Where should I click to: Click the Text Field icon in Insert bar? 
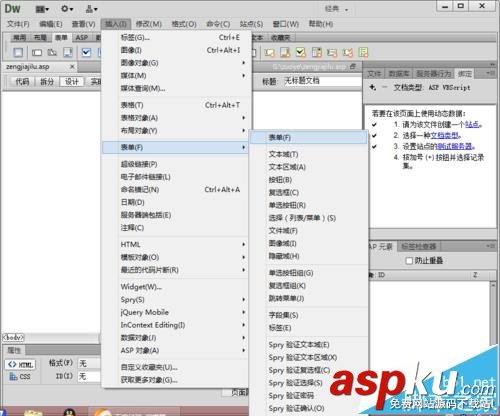(37, 52)
